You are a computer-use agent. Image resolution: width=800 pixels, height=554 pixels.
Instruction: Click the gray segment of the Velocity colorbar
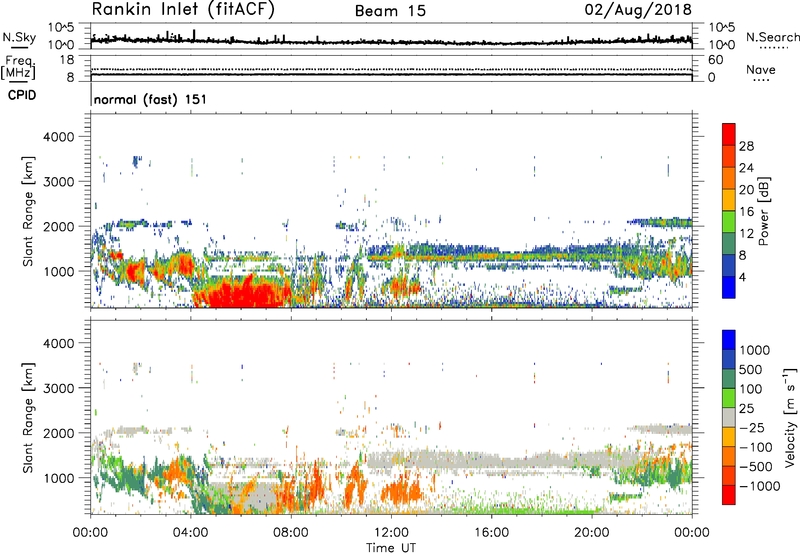[x=729, y=418]
